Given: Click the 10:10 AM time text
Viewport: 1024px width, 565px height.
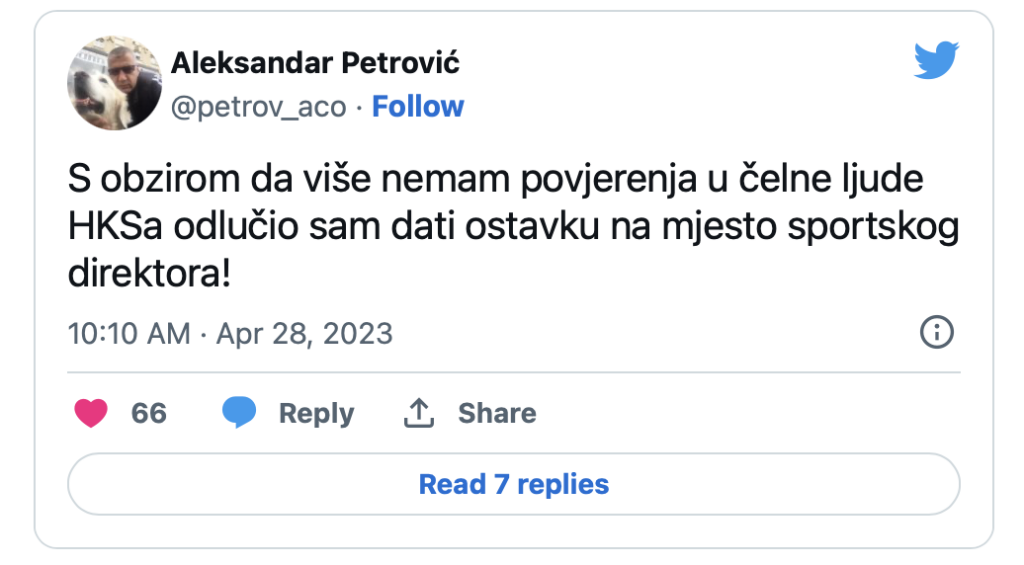Looking at the screenshot, I should click(x=128, y=333).
